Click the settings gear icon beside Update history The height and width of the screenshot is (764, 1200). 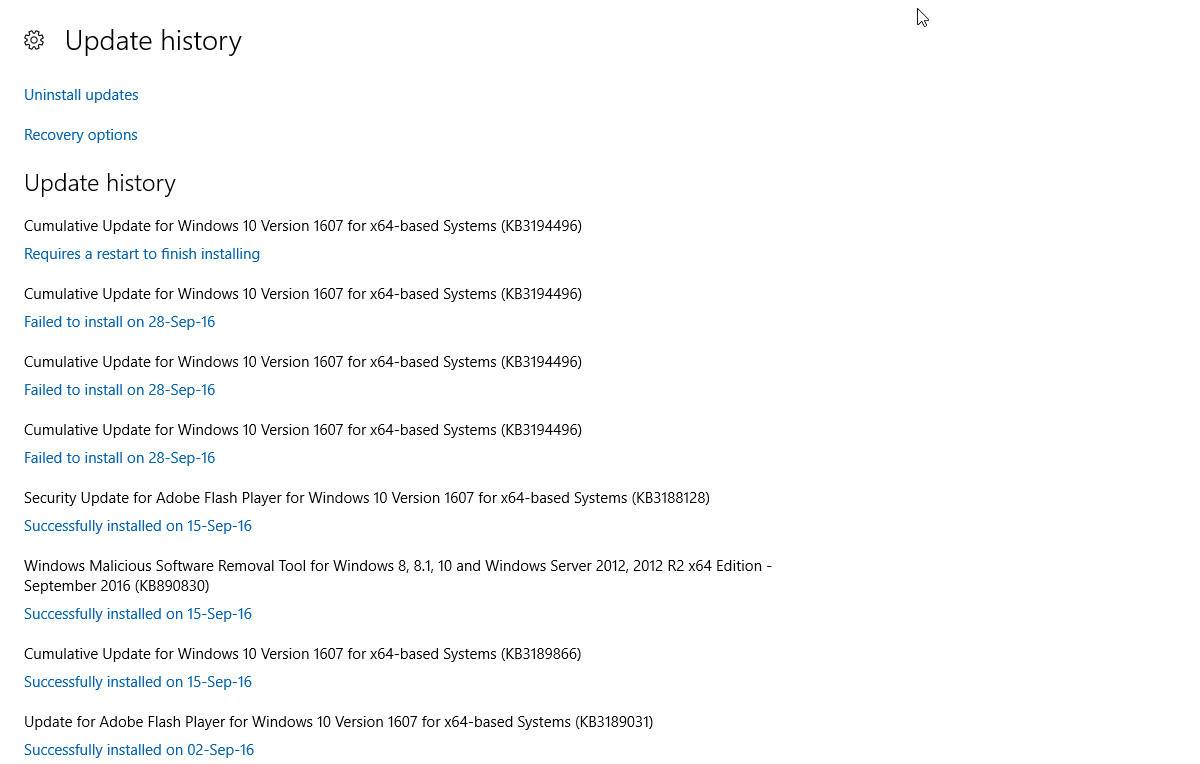[34, 40]
